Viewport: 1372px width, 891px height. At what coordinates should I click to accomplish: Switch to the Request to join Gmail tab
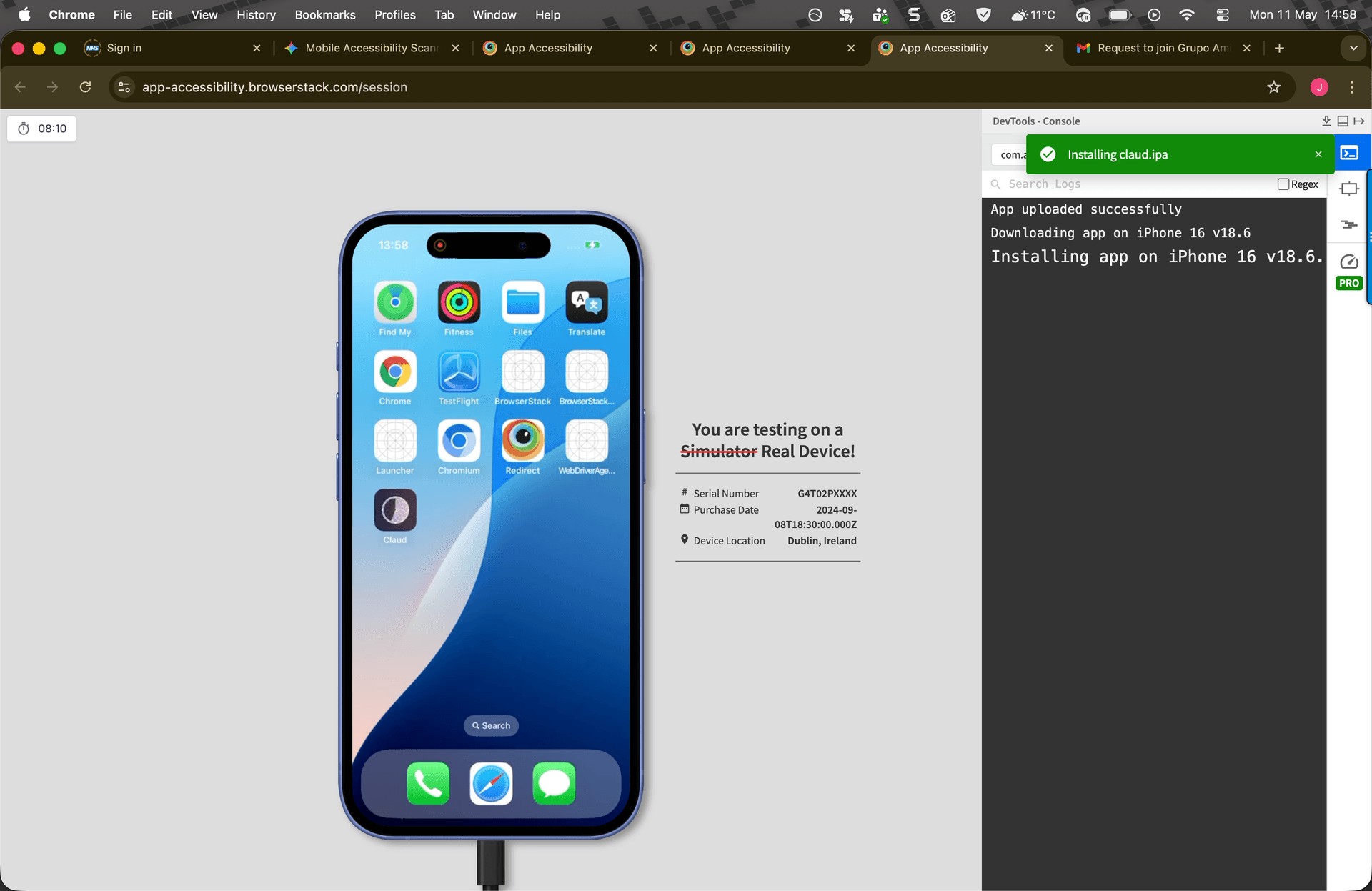point(1164,48)
